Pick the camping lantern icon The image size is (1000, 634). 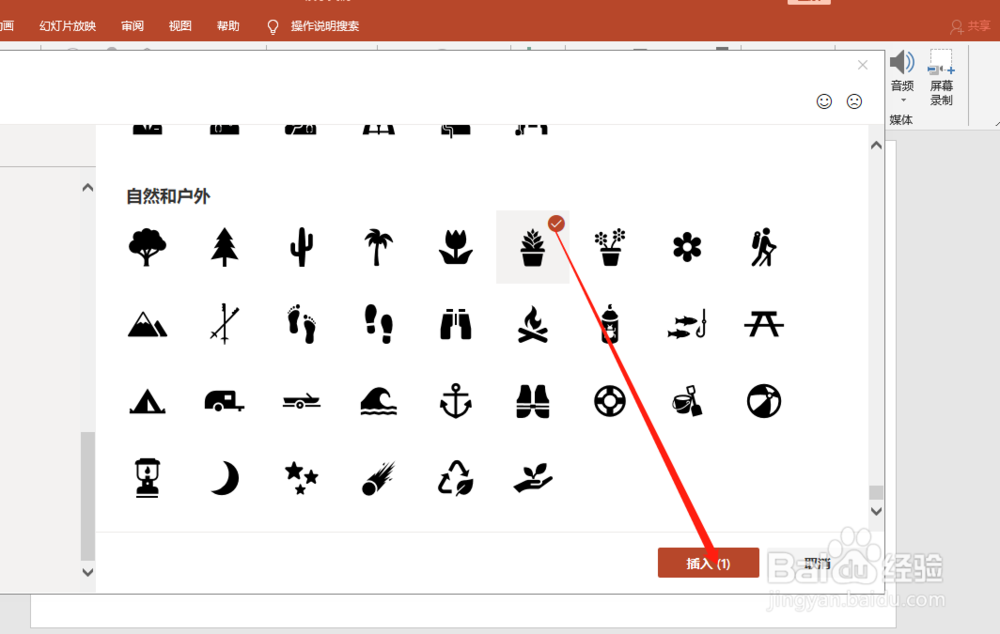(x=147, y=478)
